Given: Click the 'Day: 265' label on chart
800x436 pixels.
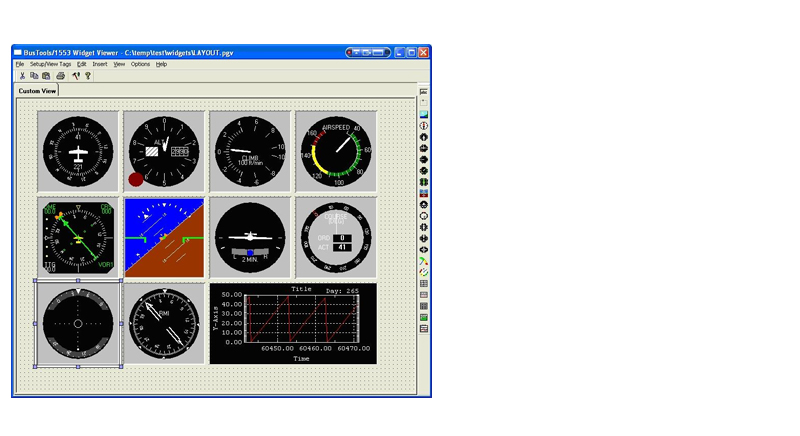Looking at the screenshot, I should pos(342,291).
